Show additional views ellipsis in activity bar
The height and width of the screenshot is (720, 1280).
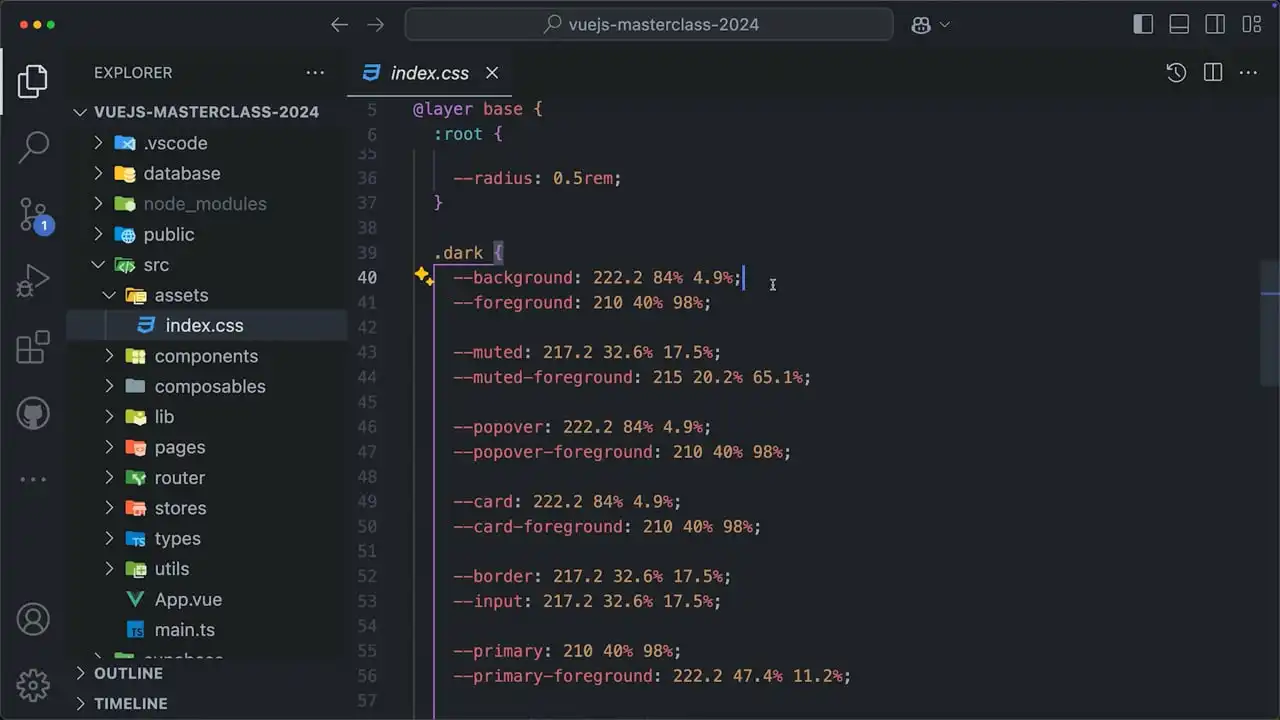(x=33, y=479)
